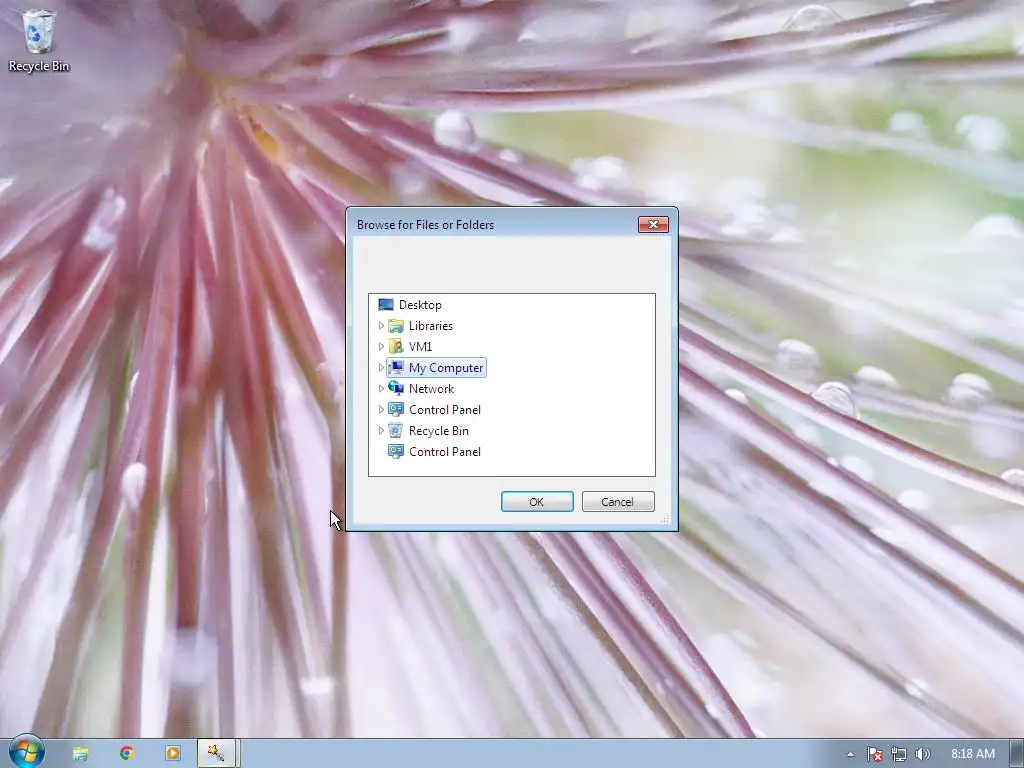The height and width of the screenshot is (768, 1024).
Task: Open Action Center flag tray icon
Action: pos(875,754)
